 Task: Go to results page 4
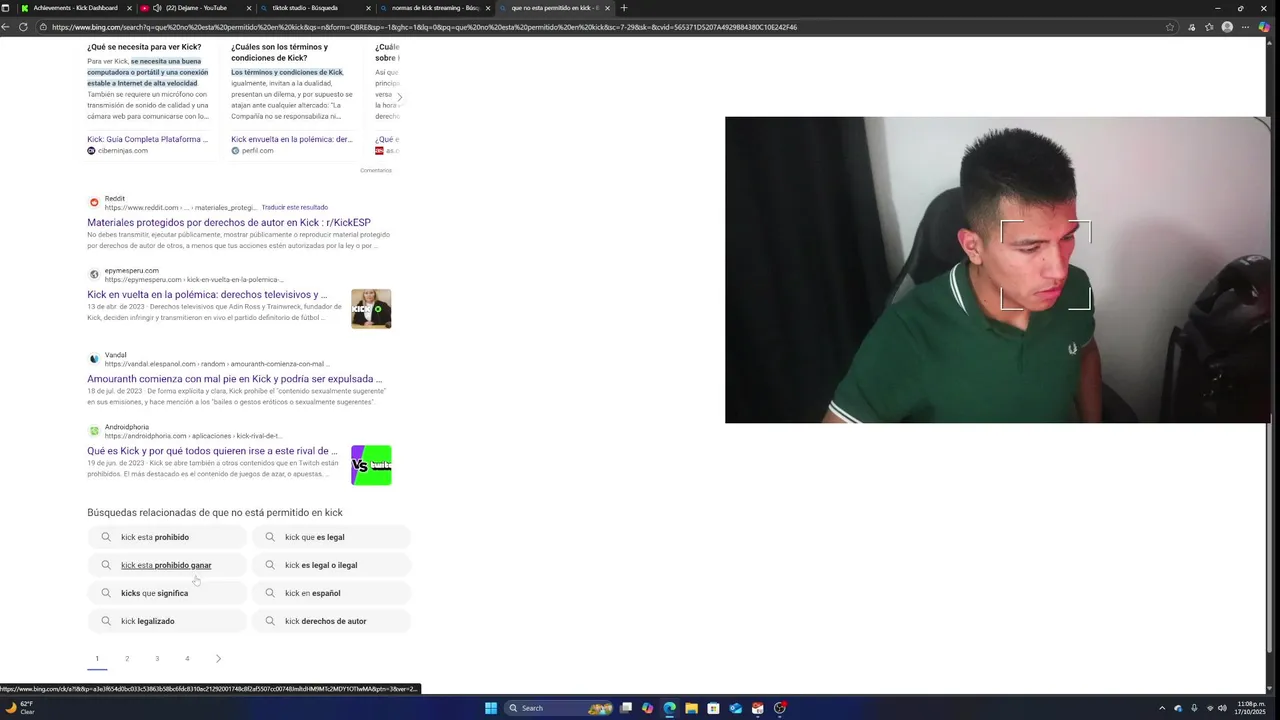pos(187,658)
